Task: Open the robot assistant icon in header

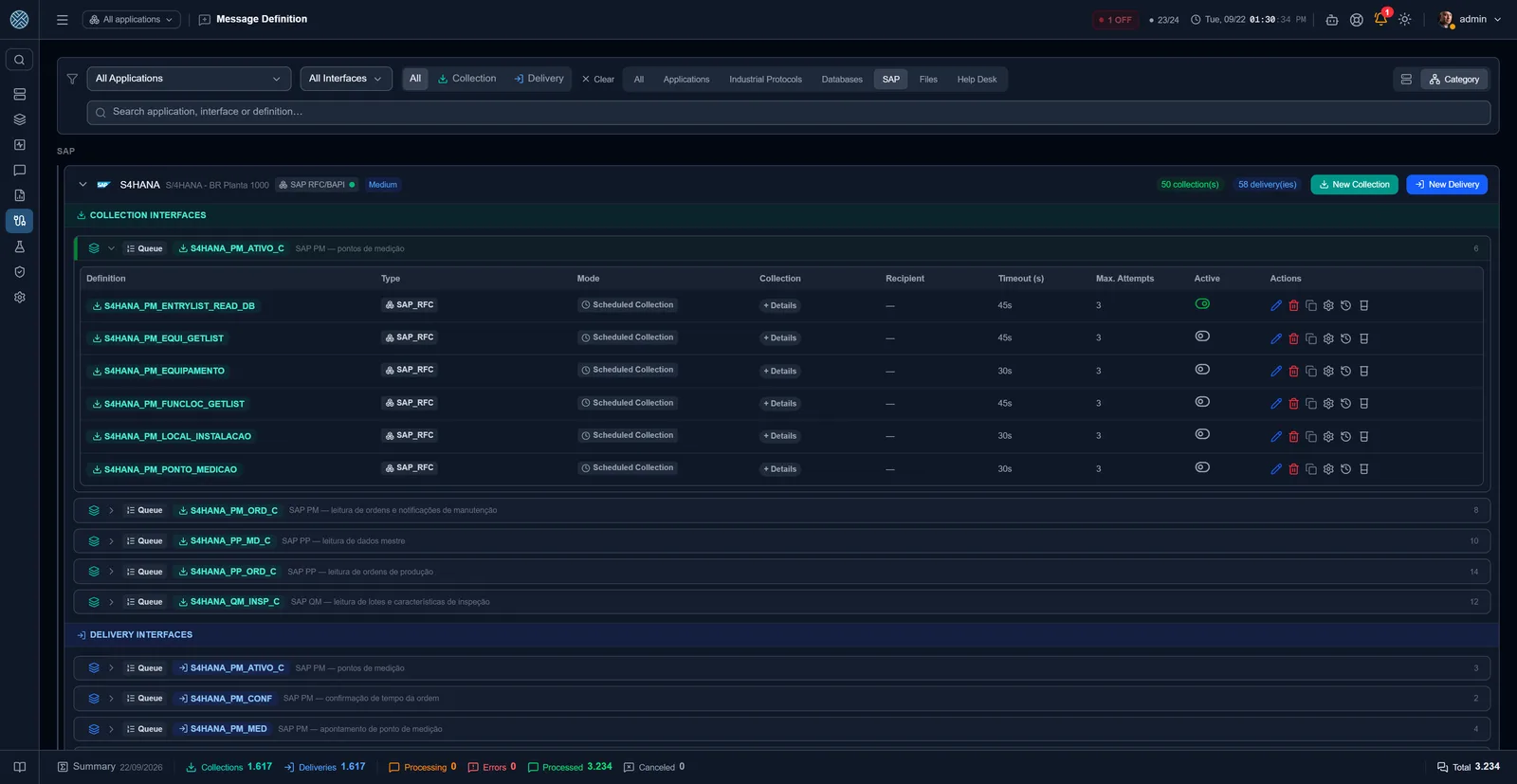Action: pyautogui.click(x=1332, y=19)
